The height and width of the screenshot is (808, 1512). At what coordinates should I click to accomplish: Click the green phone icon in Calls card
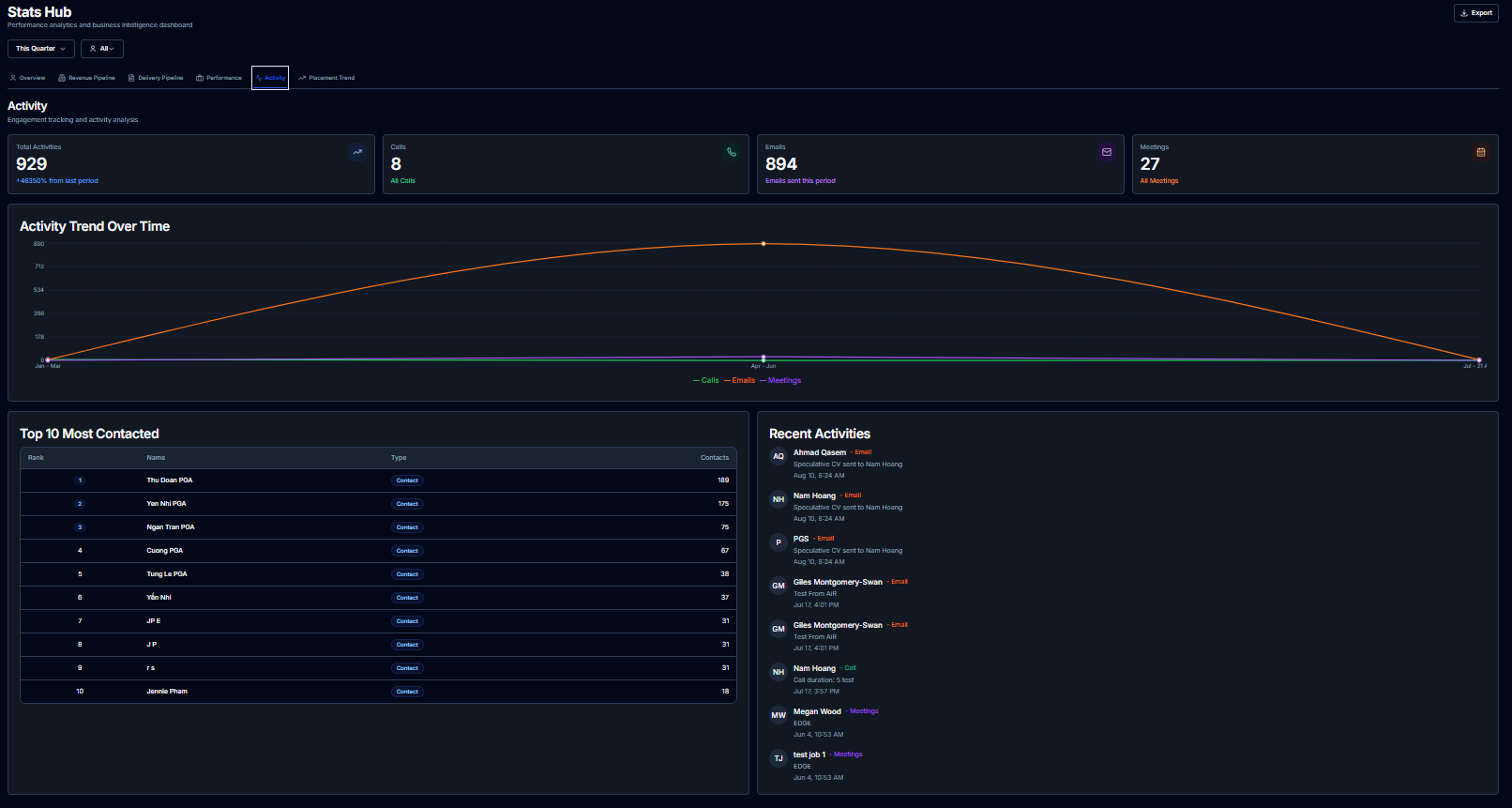click(x=732, y=152)
